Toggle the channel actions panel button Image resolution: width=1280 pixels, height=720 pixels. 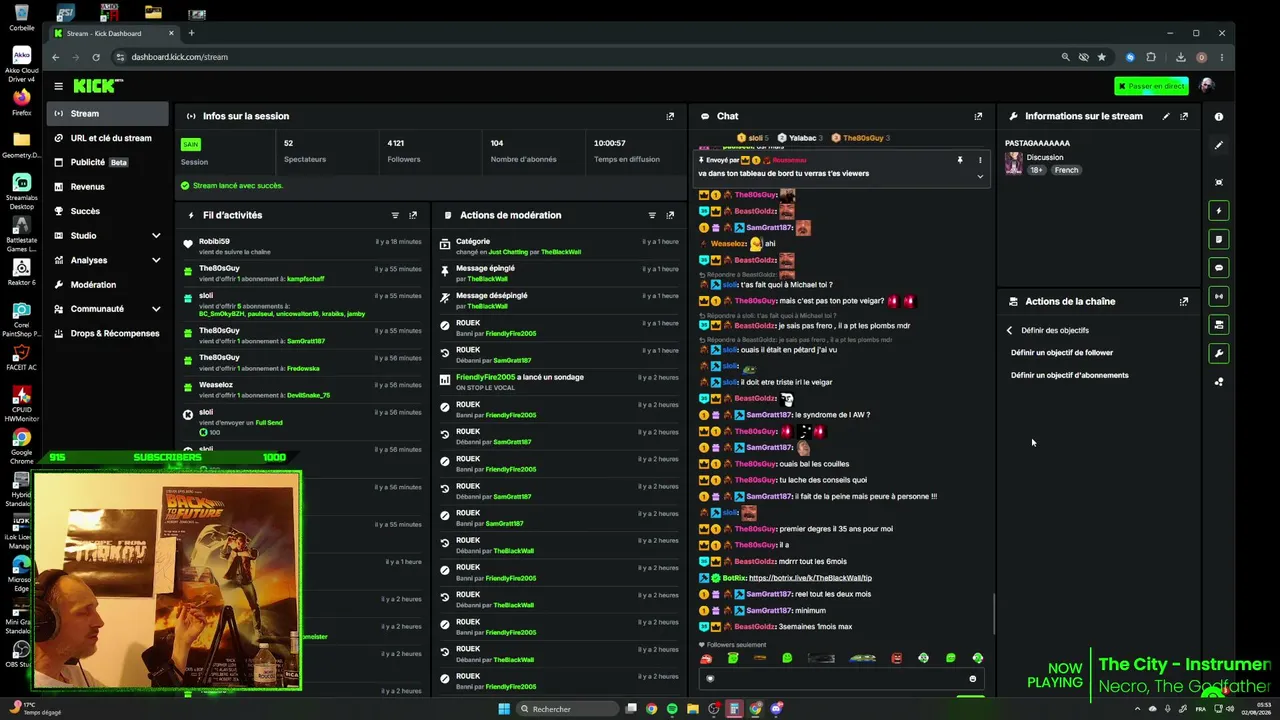pyautogui.click(x=1218, y=325)
